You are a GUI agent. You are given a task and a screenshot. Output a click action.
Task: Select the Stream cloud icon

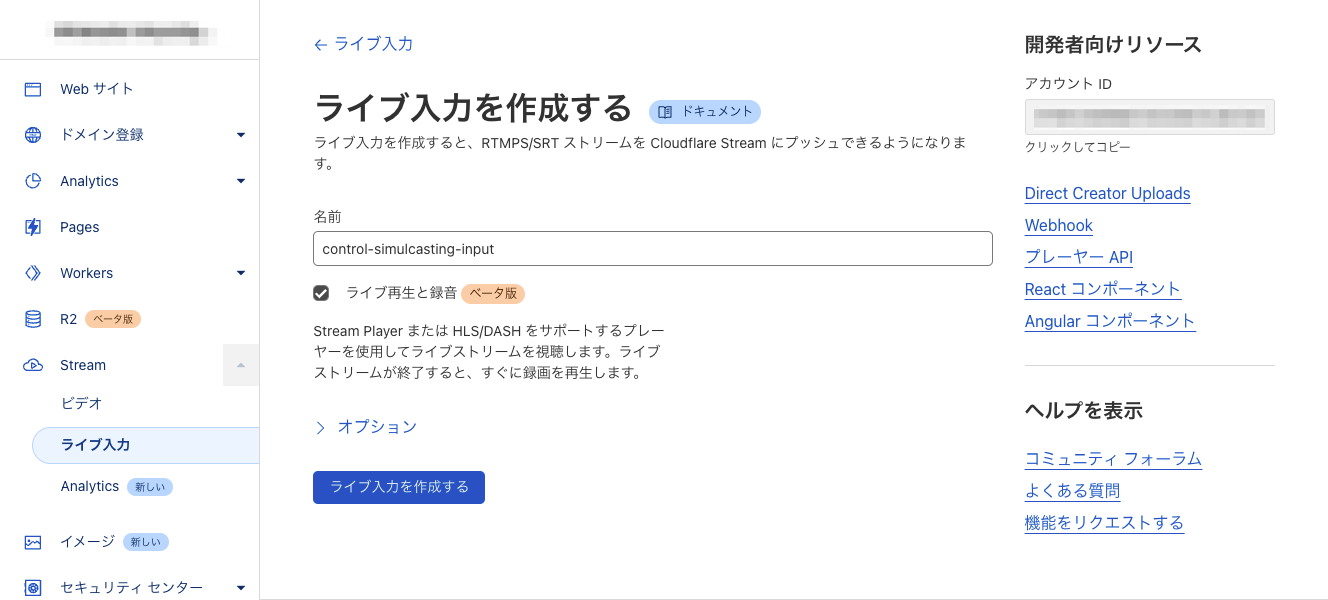tap(32, 365)
